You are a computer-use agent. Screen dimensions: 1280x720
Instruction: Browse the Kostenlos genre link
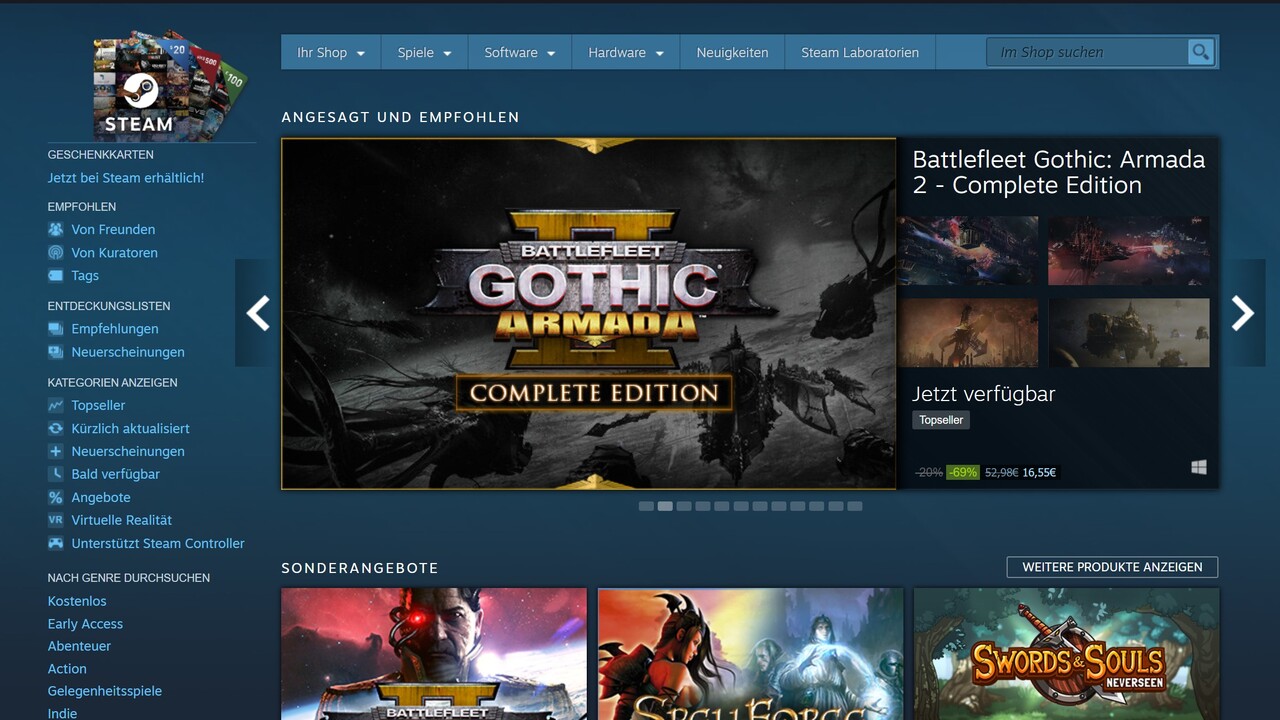click(x=77, y=601)
